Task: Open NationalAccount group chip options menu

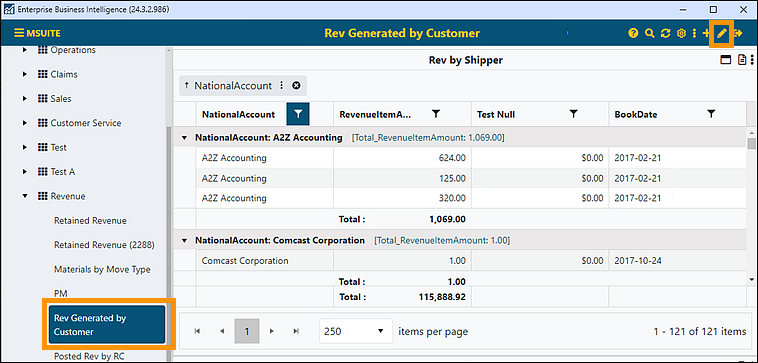Action: tap(282, 86)
